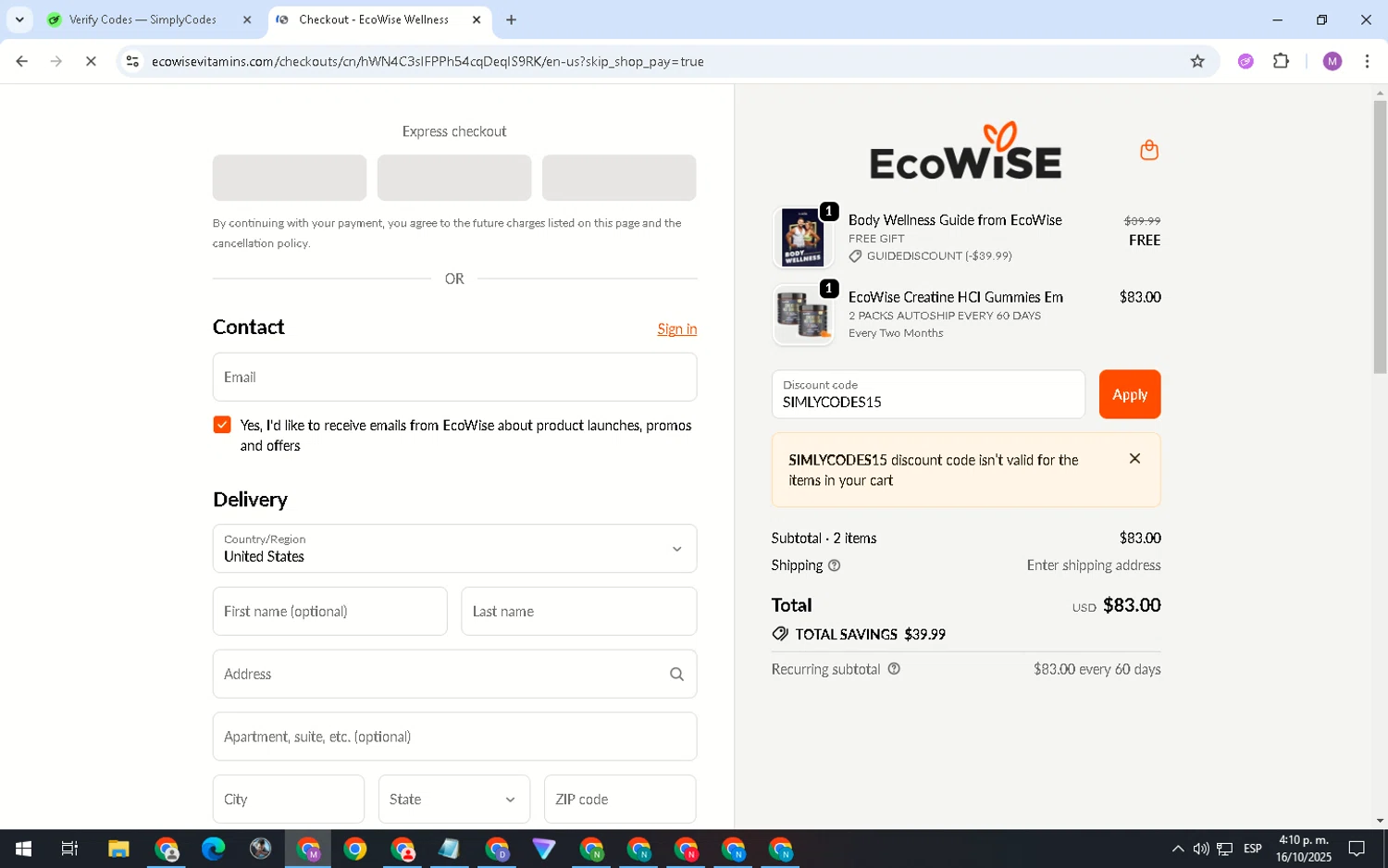Image resolution: width=1388 pixels, height=868 pixels.
Task: Open Chrome profile M avatar
Action: 1332,61
